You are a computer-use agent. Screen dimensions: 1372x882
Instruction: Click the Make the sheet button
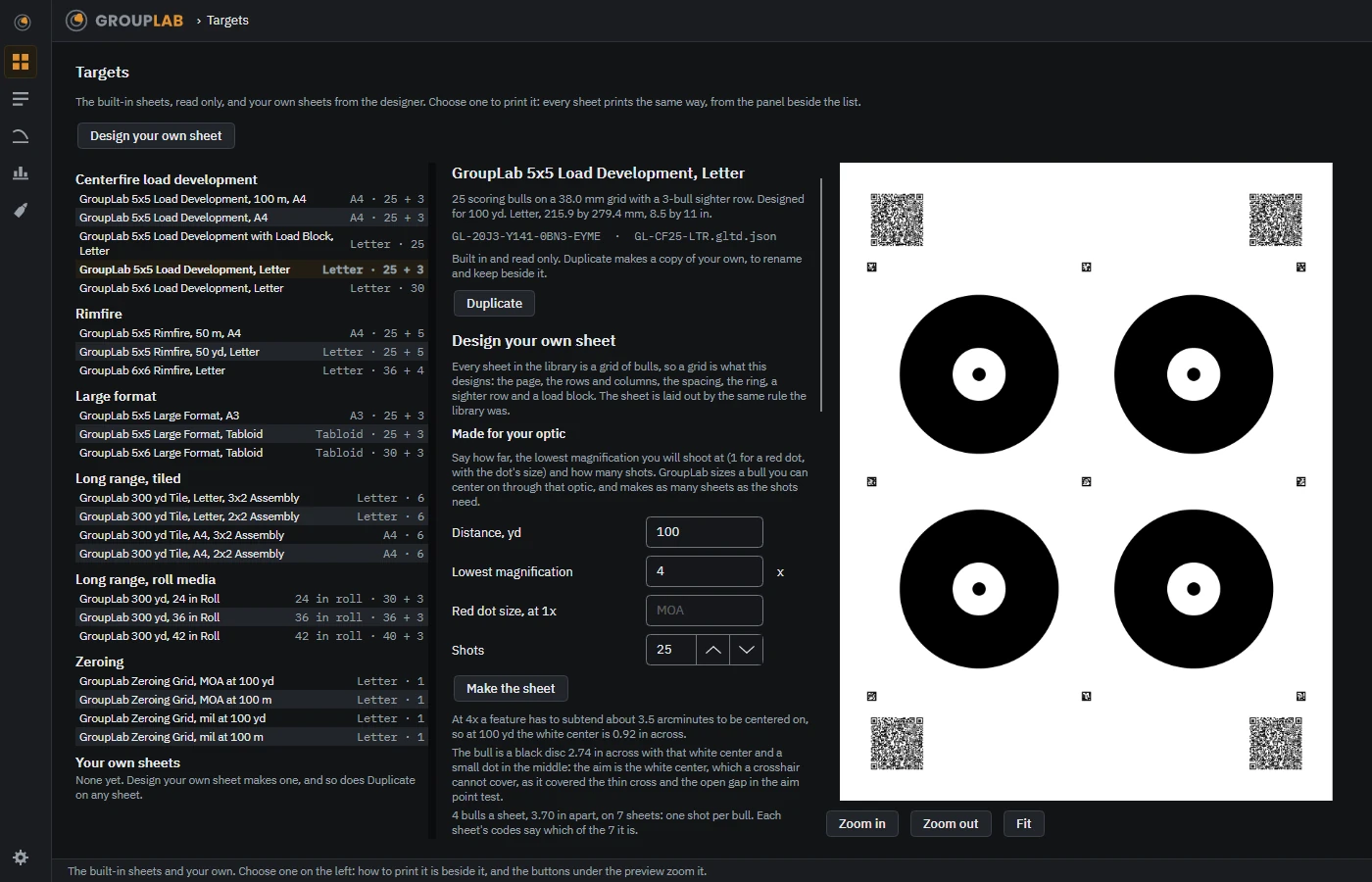511,689
